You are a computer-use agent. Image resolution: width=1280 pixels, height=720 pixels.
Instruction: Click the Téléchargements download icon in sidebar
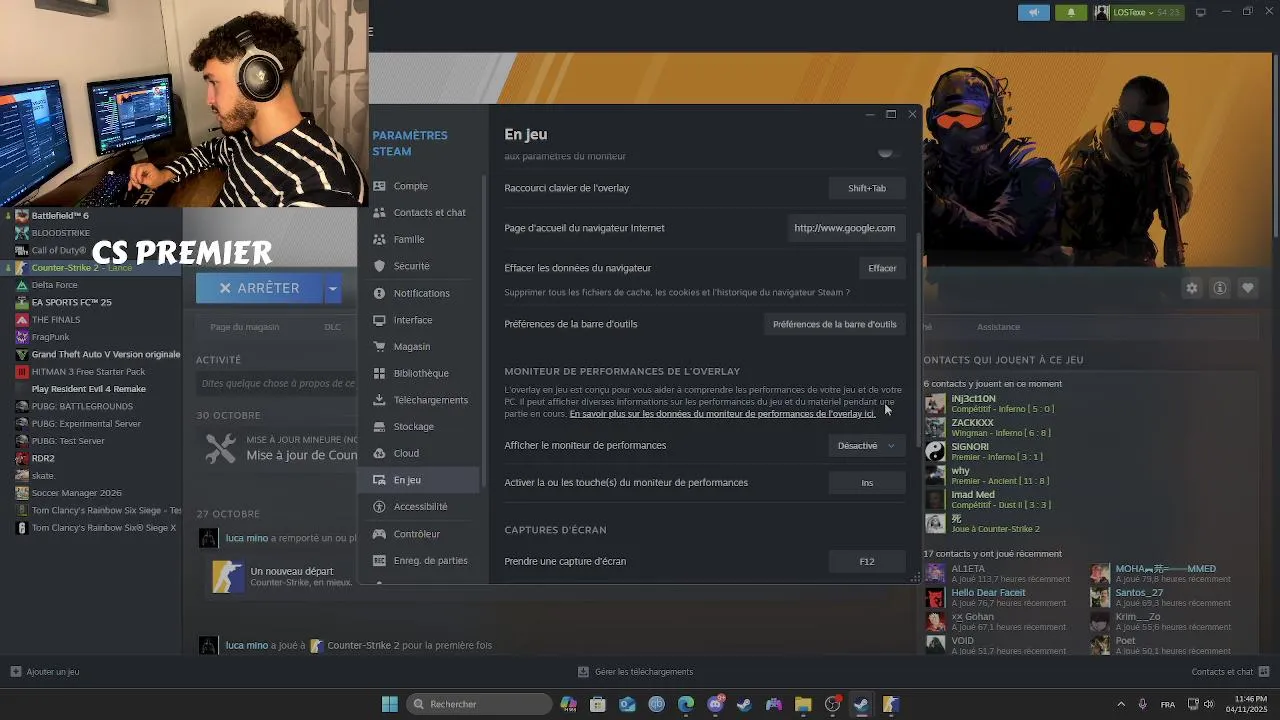click(379, 400)
